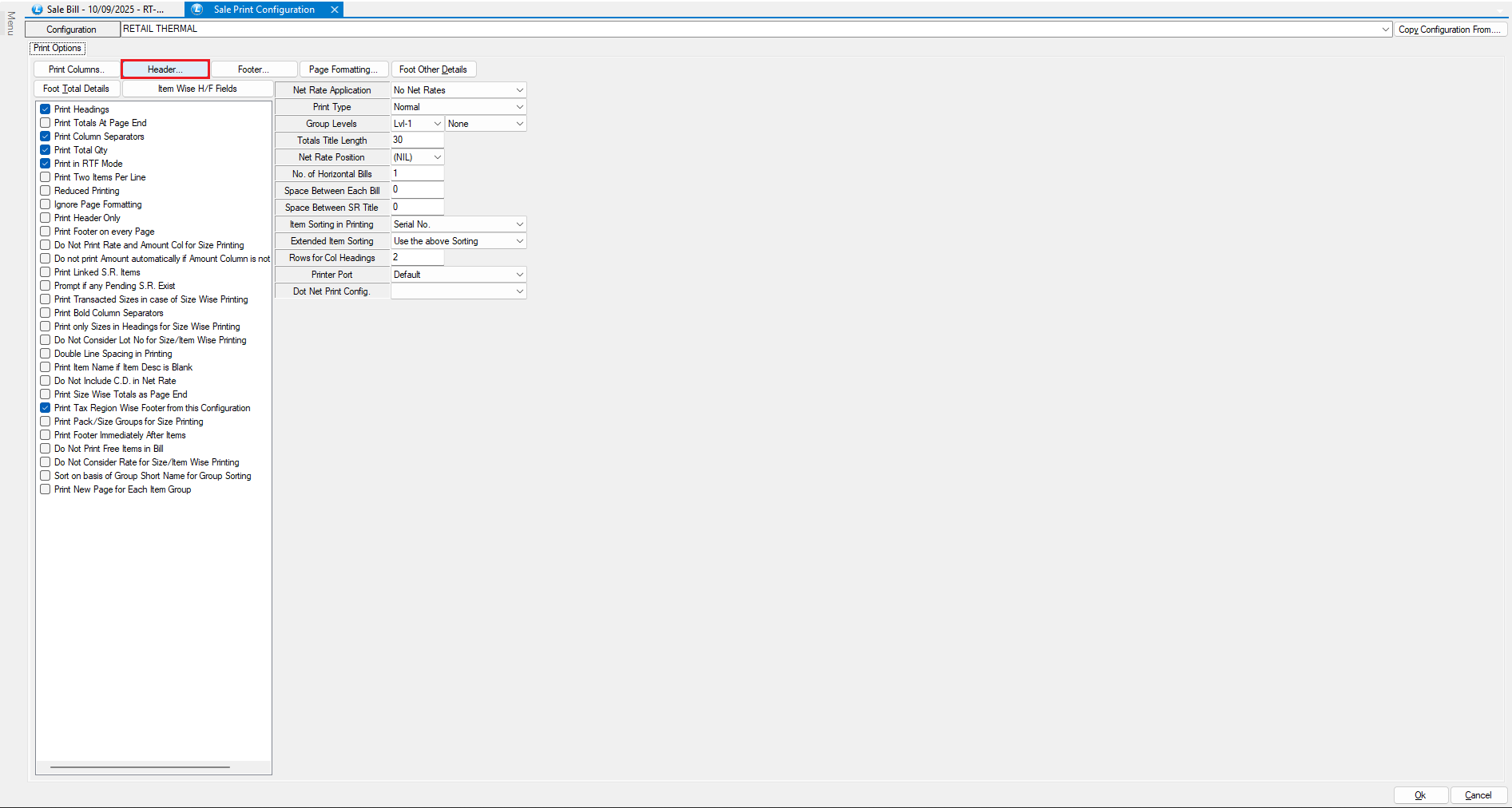Close the Sale Print Configuration tab
Screen dimensions: 1512x808
pos(335,10)
